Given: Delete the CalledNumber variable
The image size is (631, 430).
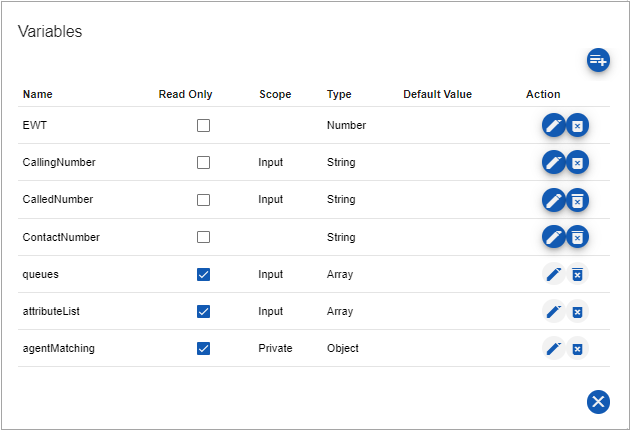Looking at the screenshot, I should (577, 200).
